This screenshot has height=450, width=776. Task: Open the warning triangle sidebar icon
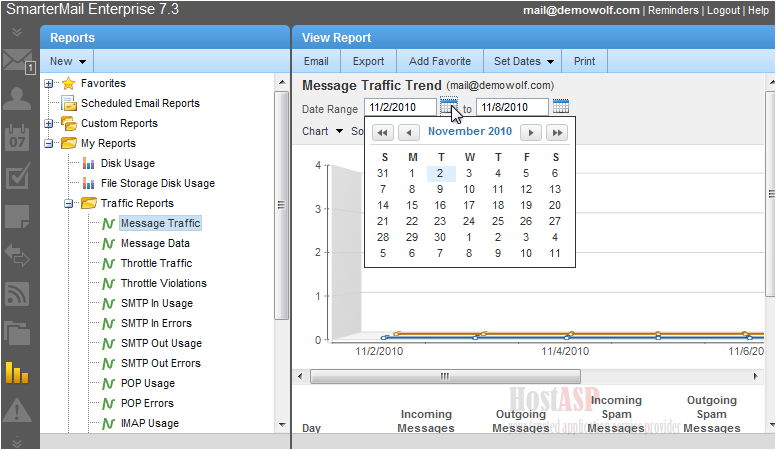pyautogui.click(x=17, y=410)
